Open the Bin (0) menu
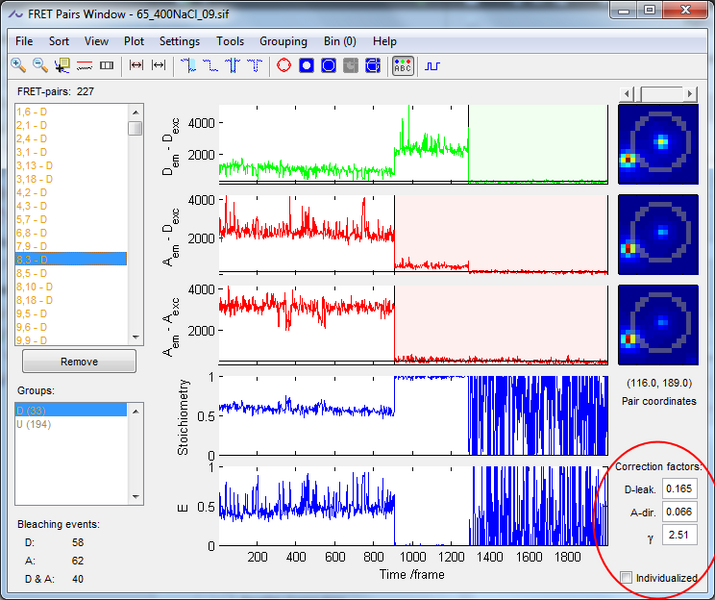 tap(340, 41)
